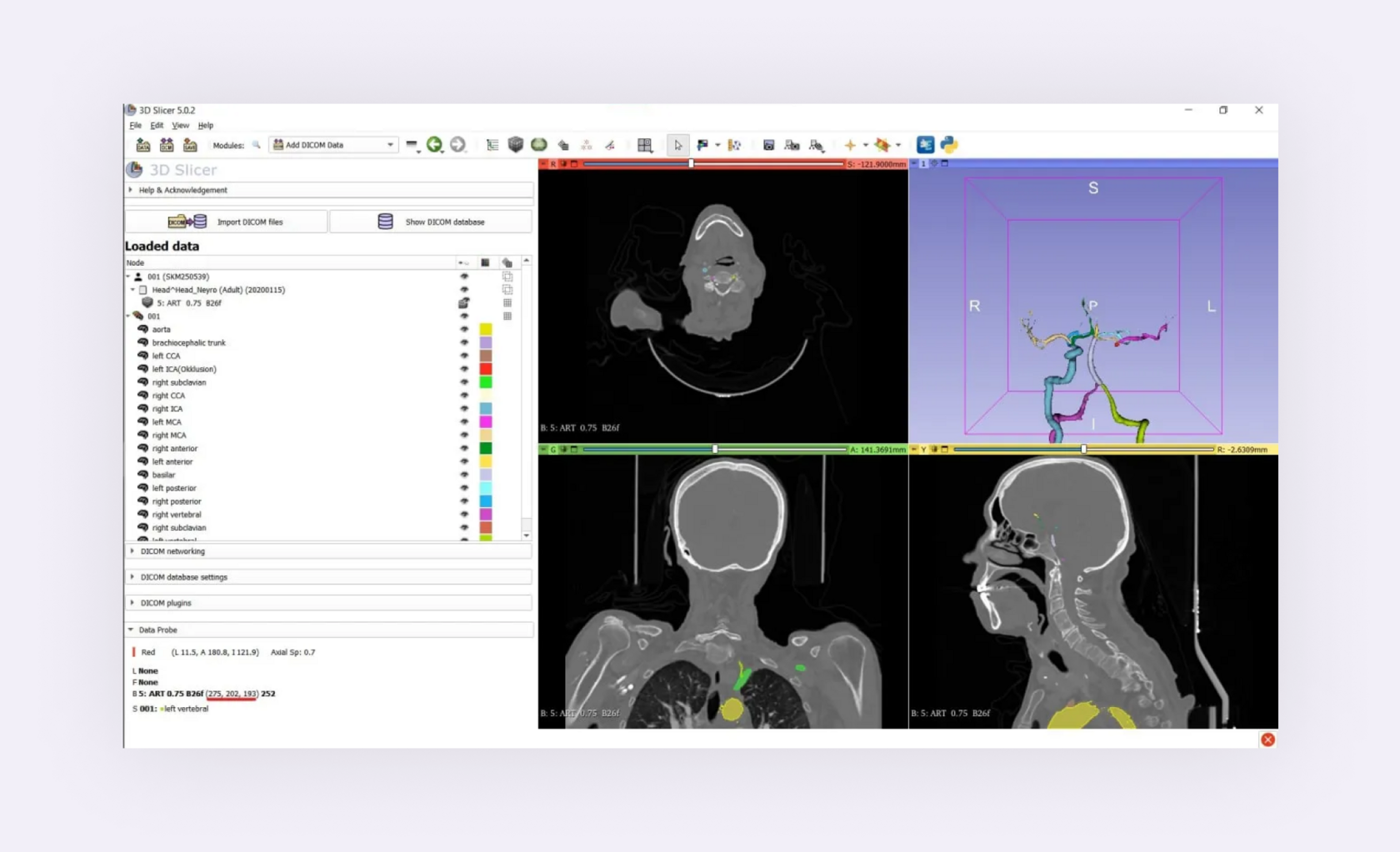Open the Segment Editor module icon
This screenshot has width=1400, height=852.
point(610,145)
